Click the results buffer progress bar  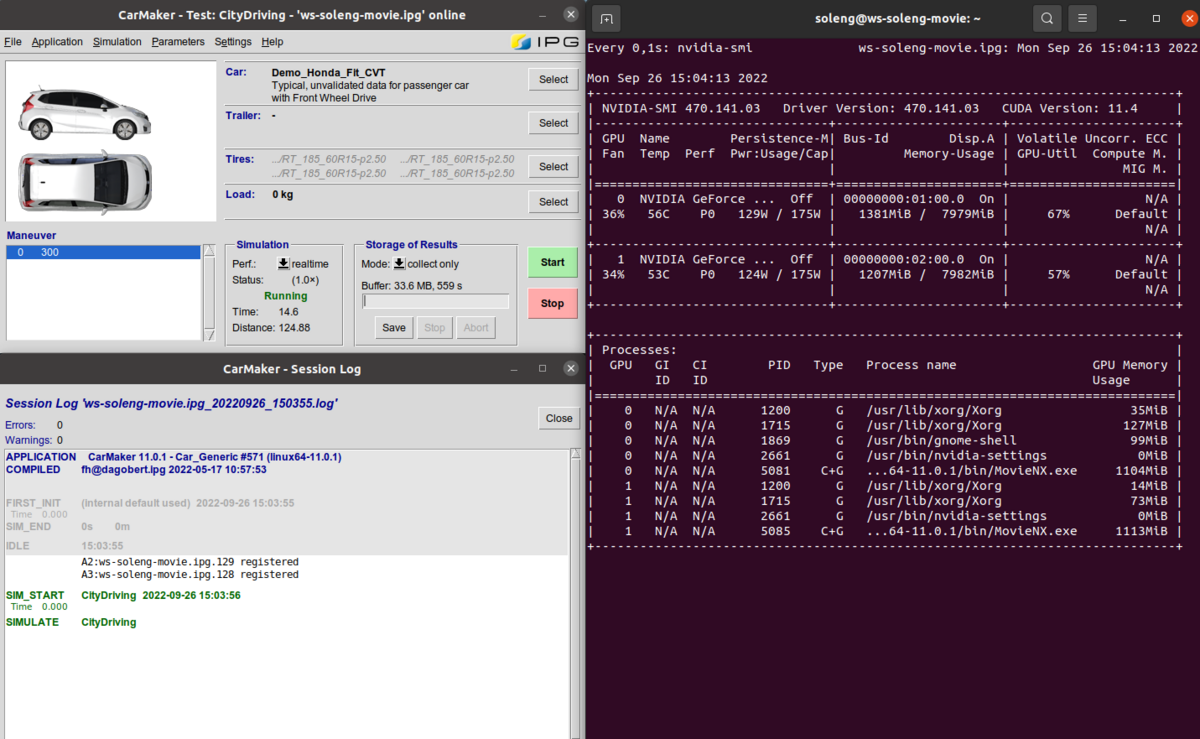[436, 301]
